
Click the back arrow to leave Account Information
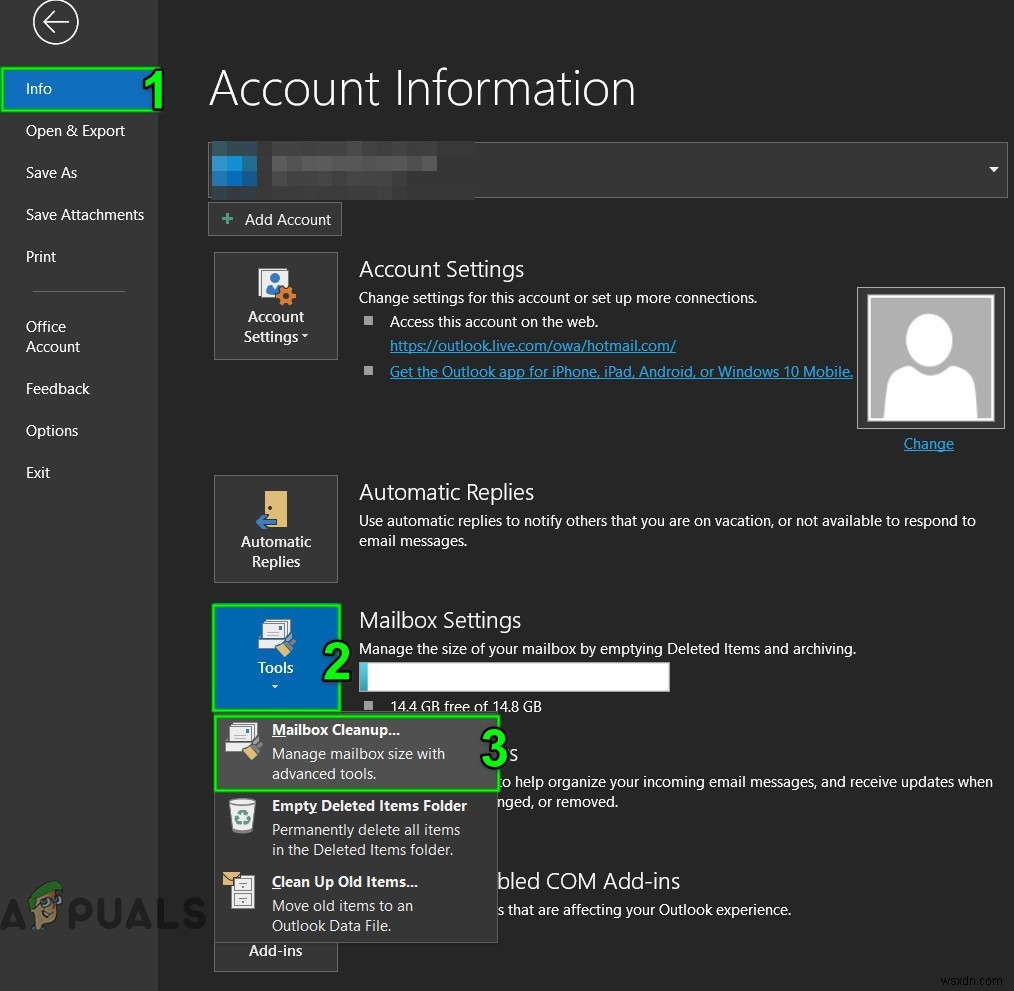click(55, 22)
